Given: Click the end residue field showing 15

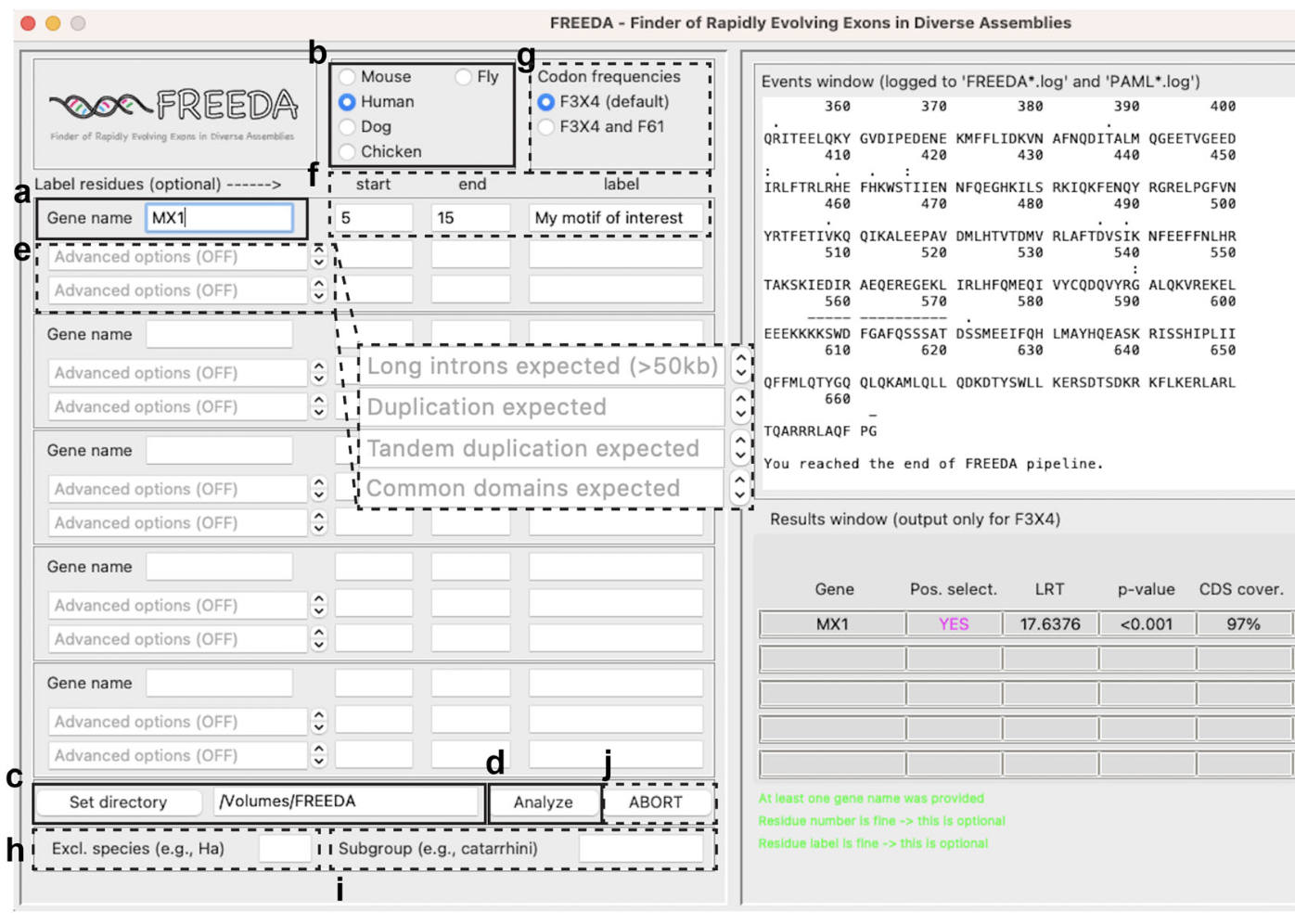Looking at the screenshot, I should (470, 217).
